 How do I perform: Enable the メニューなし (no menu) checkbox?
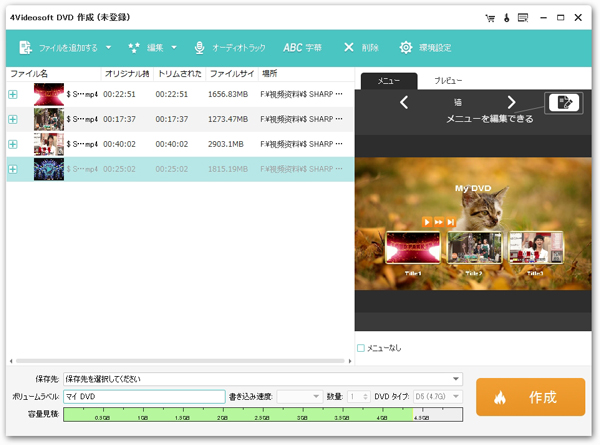[x=360, y=348]
